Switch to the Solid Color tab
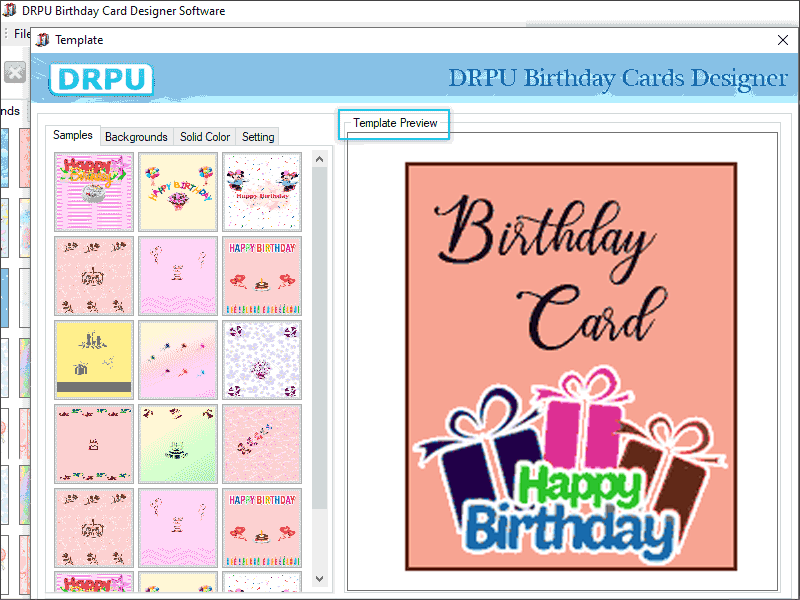 click(204, 137)
